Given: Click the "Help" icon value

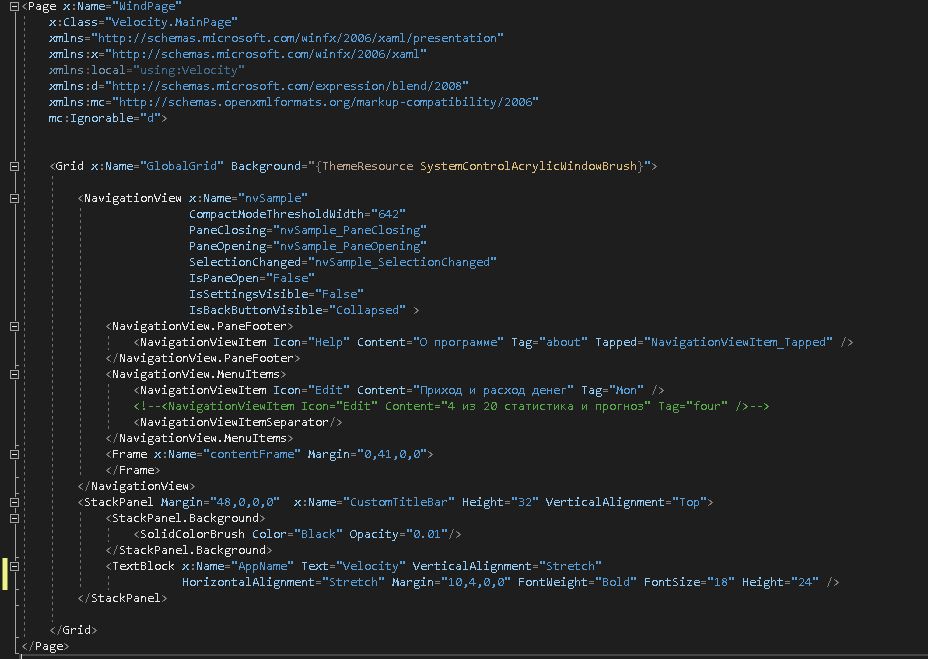Looking at the screenshot, I should coord(328,342).
